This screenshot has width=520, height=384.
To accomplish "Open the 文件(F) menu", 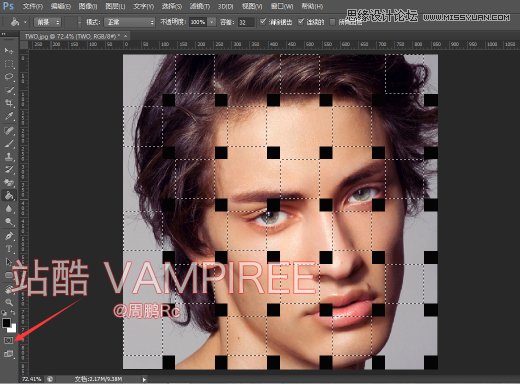I will click(x=33, y=6).
